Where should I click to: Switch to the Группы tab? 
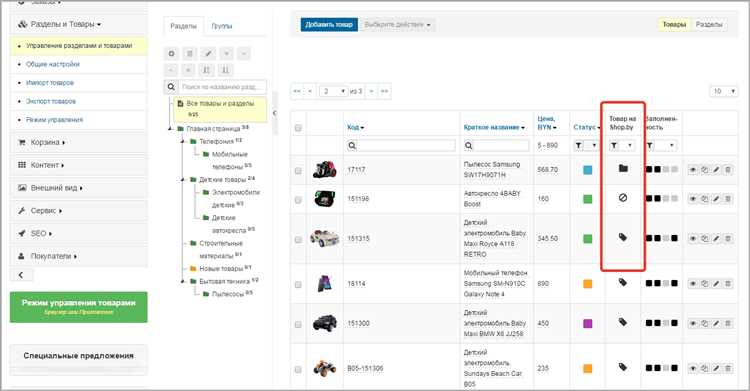pyautogui.click(x=221, y=26)
